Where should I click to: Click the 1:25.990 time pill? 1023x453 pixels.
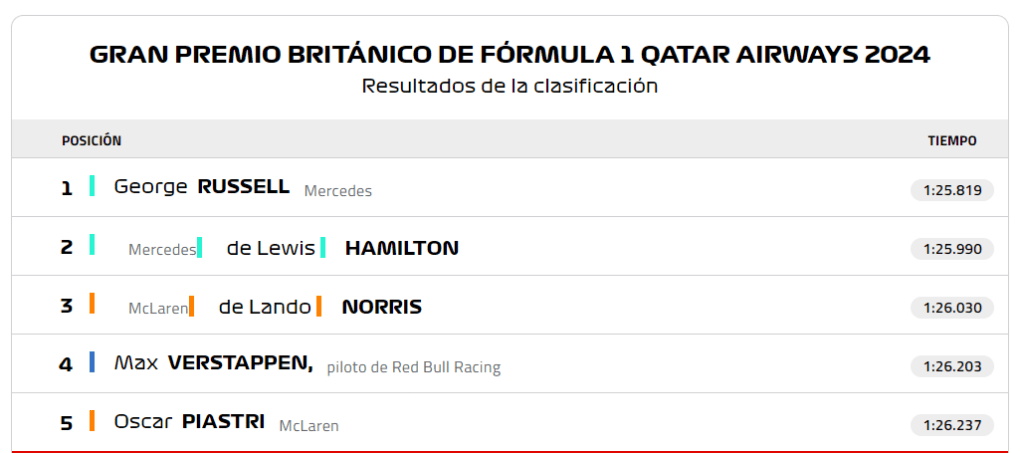(951, 249)
